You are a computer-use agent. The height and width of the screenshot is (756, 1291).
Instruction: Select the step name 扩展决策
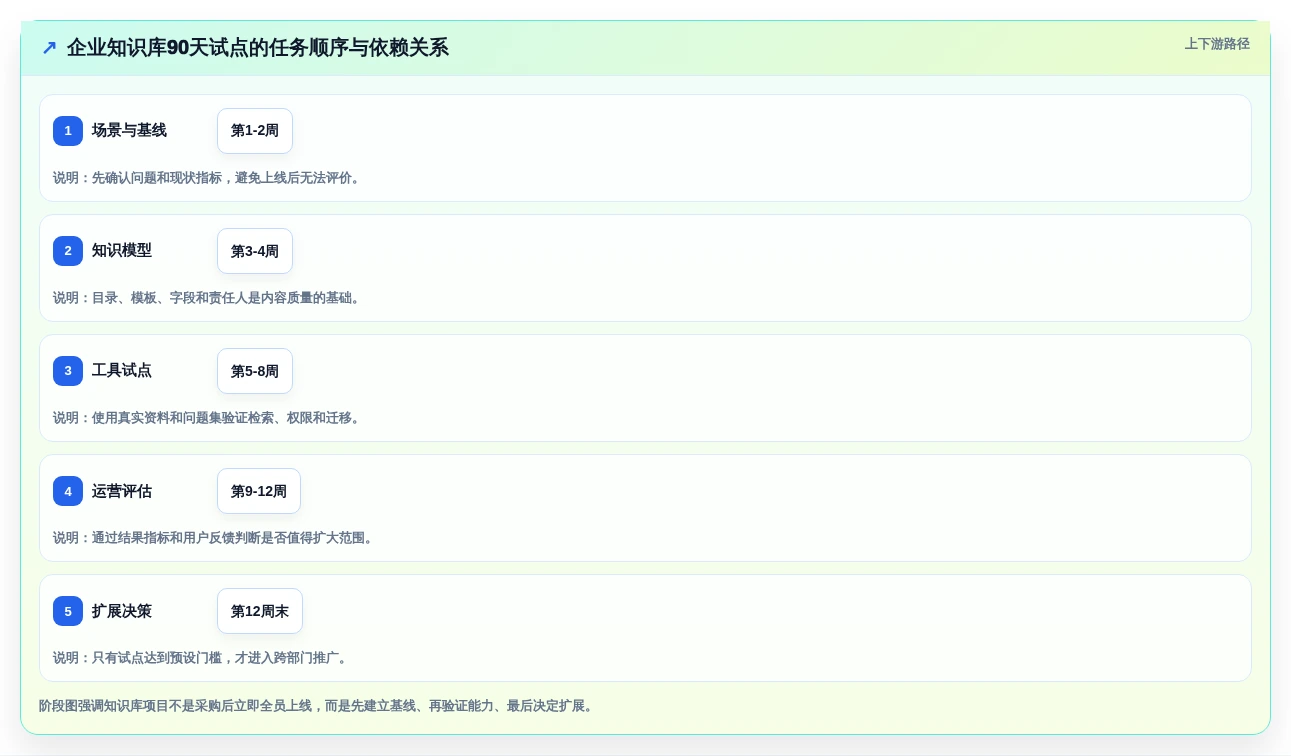click(122, 611)
